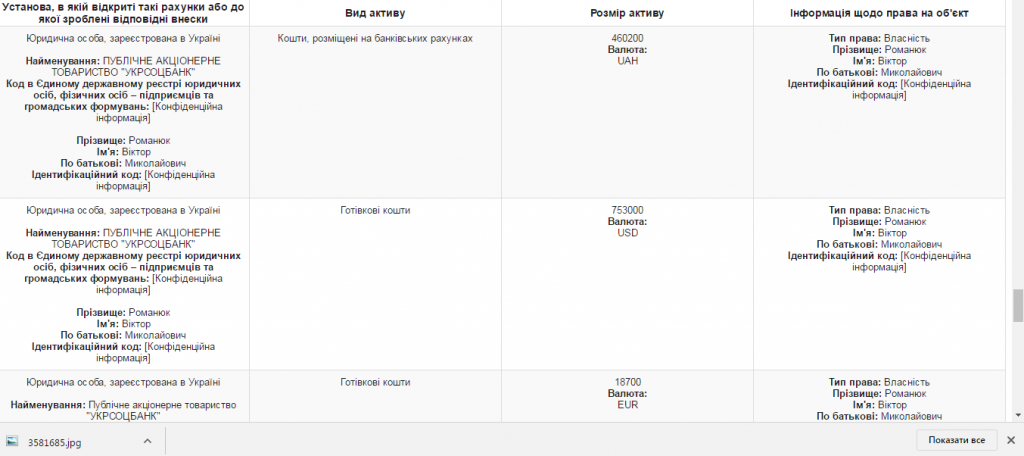Select the 'Вид активу' column header
The width and height of the screenshot is (1024, 456).
tap(375, 13)
